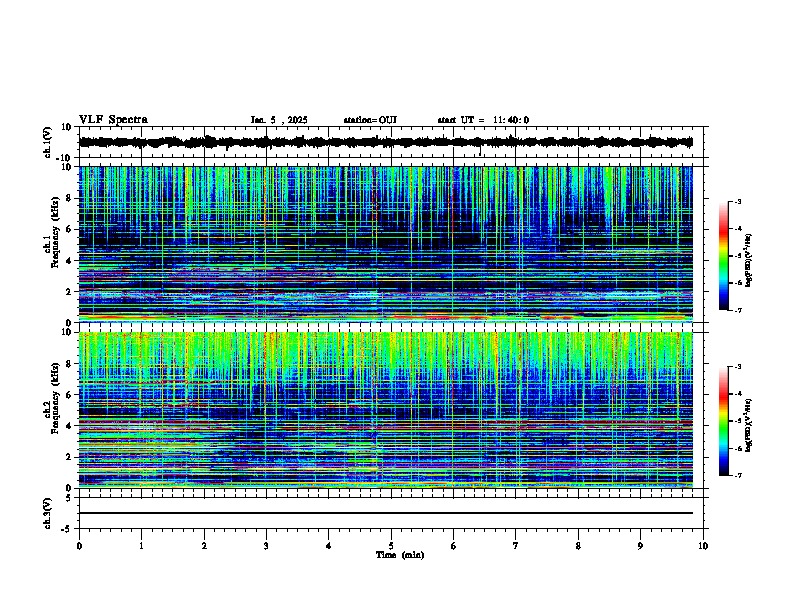Click the "-10" tick on ch.1(V) axis
This screenshot has height=612, width=792.
(65, 158)
